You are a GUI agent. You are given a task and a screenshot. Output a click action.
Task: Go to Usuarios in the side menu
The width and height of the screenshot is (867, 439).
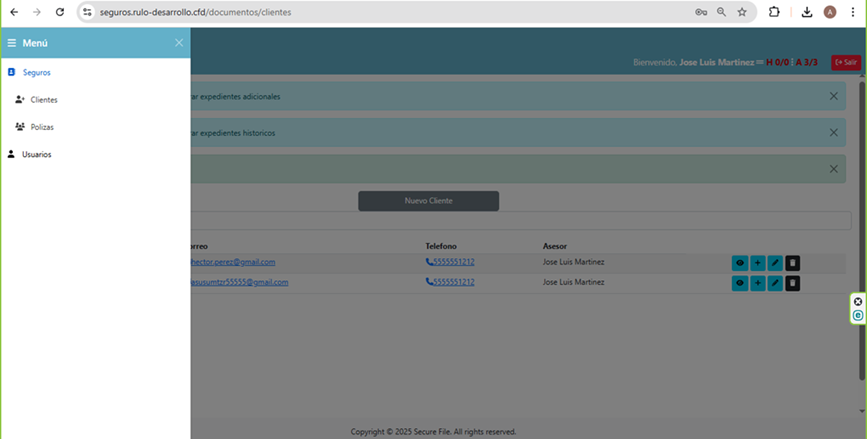click(x=36, y=154)
